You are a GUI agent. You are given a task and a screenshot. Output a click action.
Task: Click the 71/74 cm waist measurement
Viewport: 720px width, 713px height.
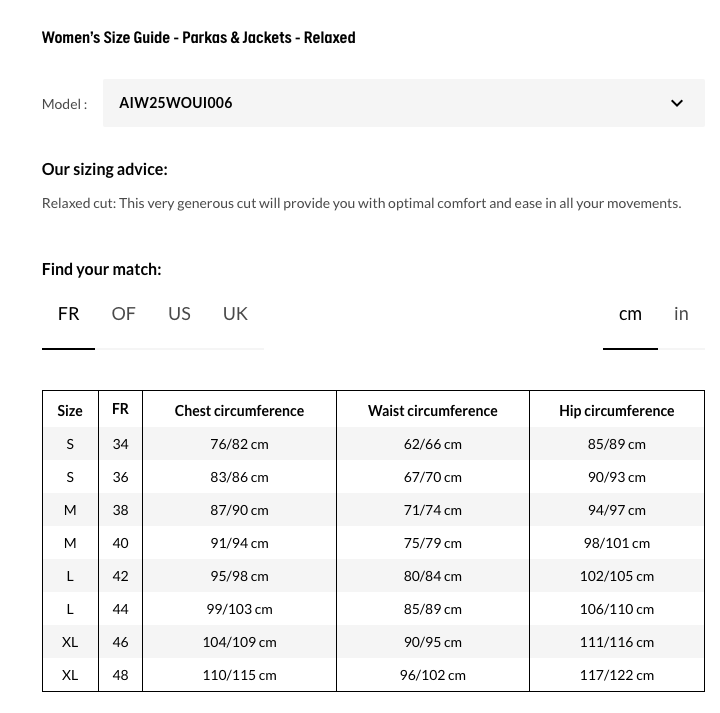coord(432,510)
